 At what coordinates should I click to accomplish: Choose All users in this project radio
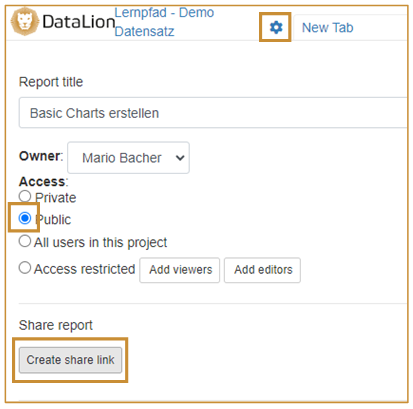point(25,241)
